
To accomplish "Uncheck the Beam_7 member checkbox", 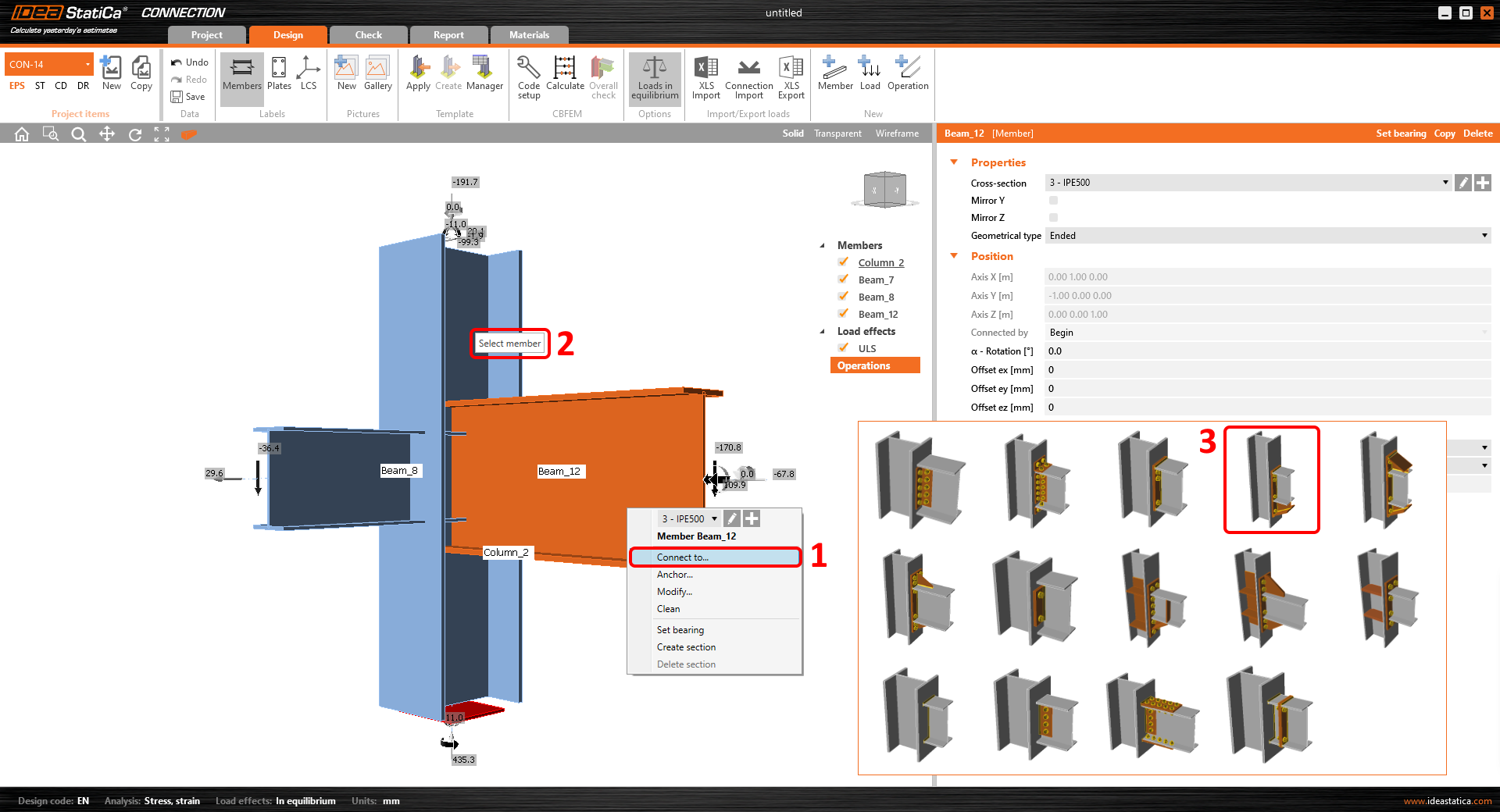I will [x=844, y=280].
